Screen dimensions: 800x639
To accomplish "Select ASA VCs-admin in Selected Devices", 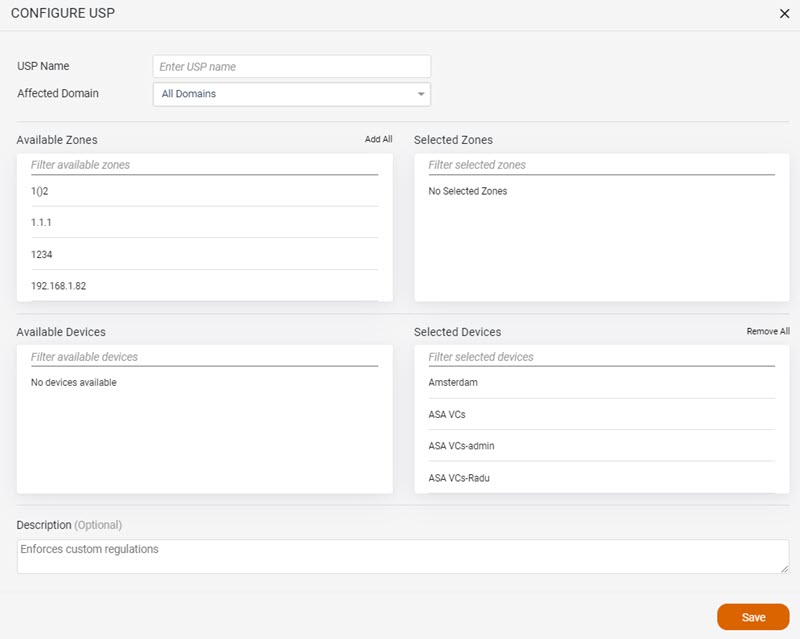I will pos(602,446).
